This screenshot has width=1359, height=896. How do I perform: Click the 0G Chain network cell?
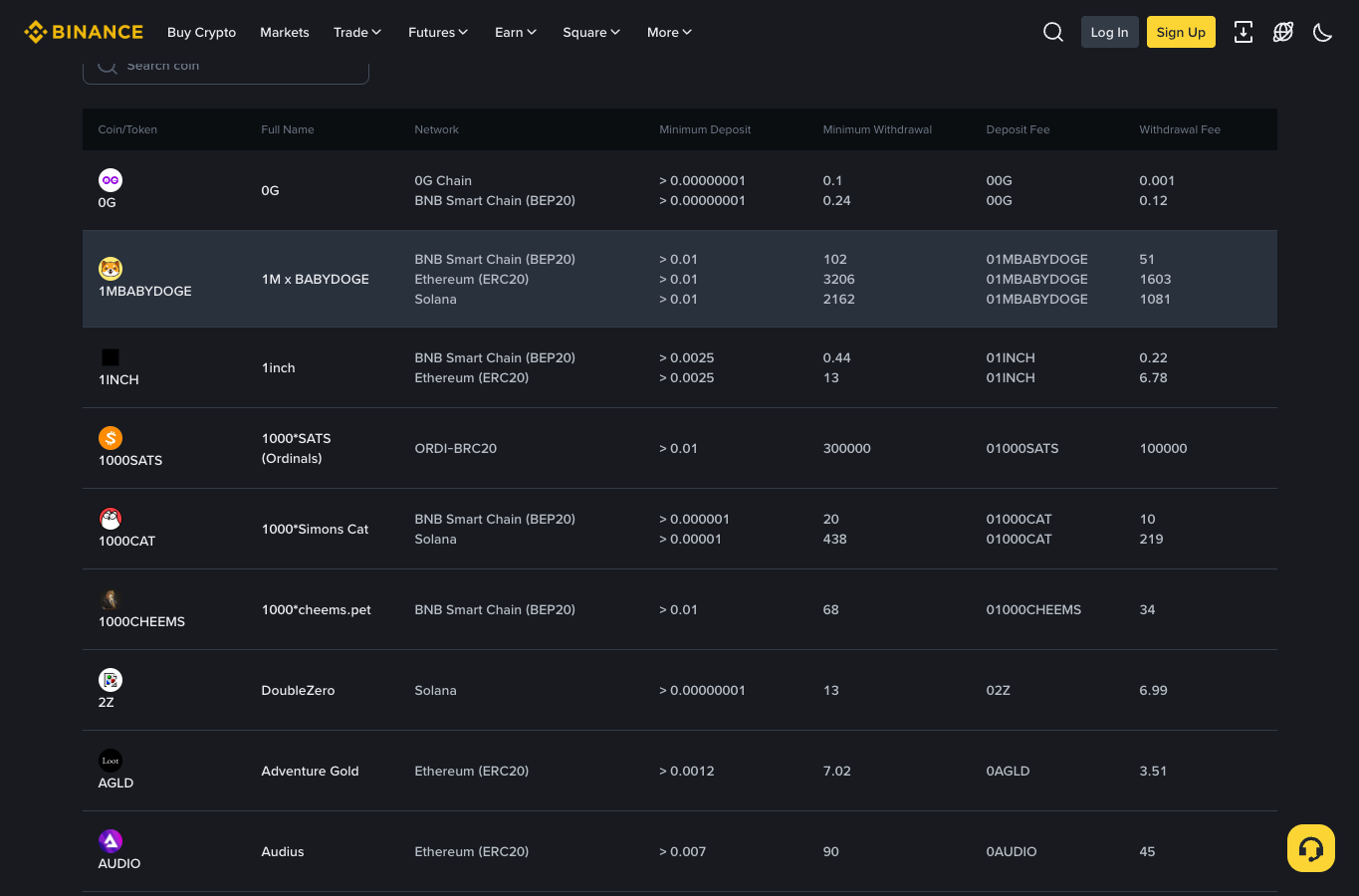click(x=443, y=180)
